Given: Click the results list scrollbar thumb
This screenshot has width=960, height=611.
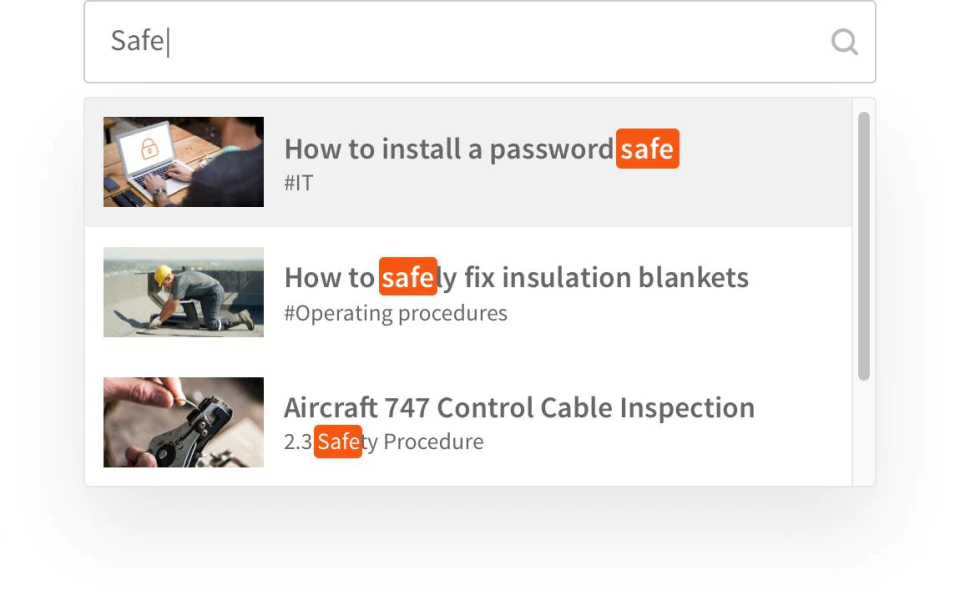Looking at the screenshot, I should [864, 246].
